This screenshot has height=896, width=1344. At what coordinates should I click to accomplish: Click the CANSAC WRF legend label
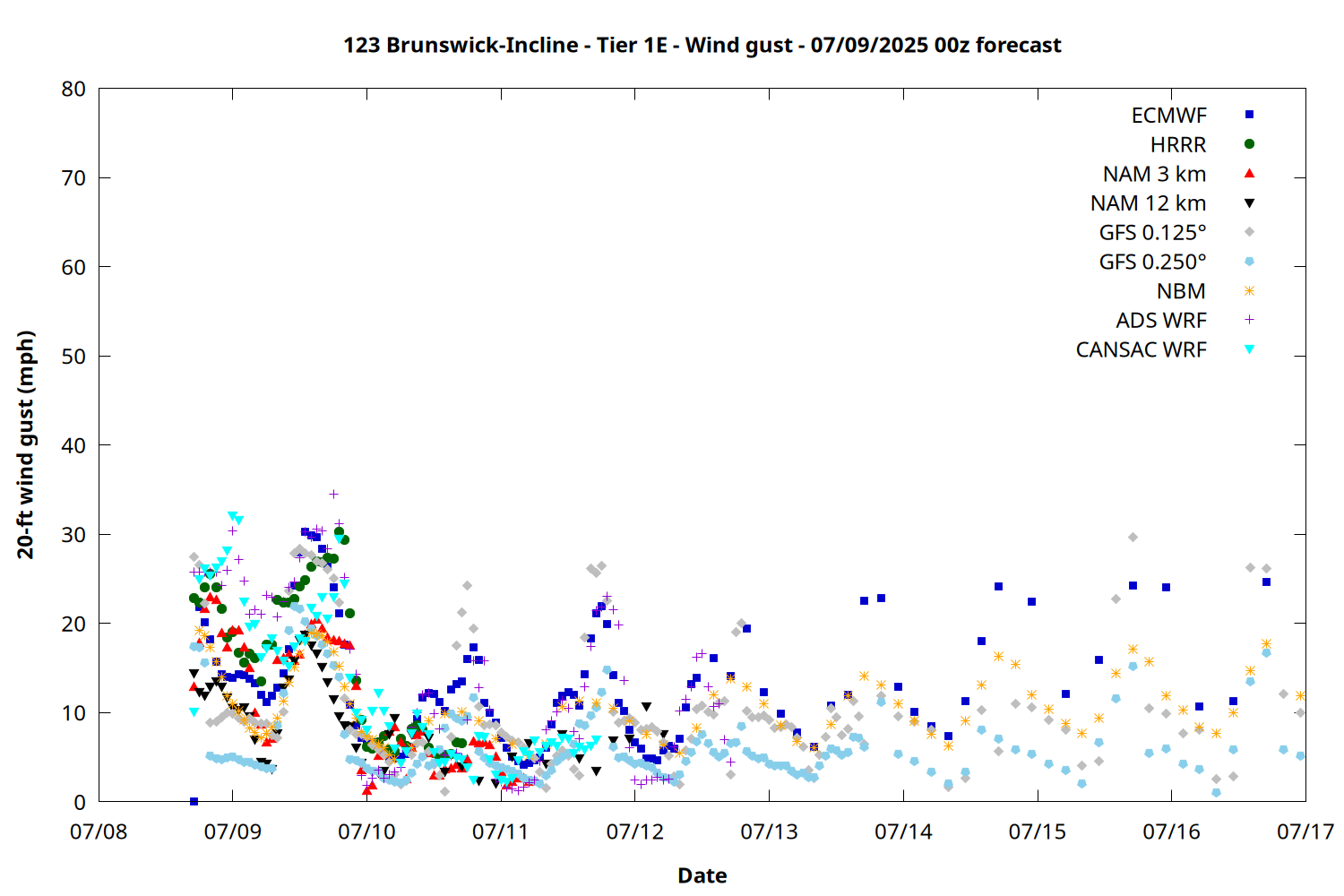(1141, 350)
